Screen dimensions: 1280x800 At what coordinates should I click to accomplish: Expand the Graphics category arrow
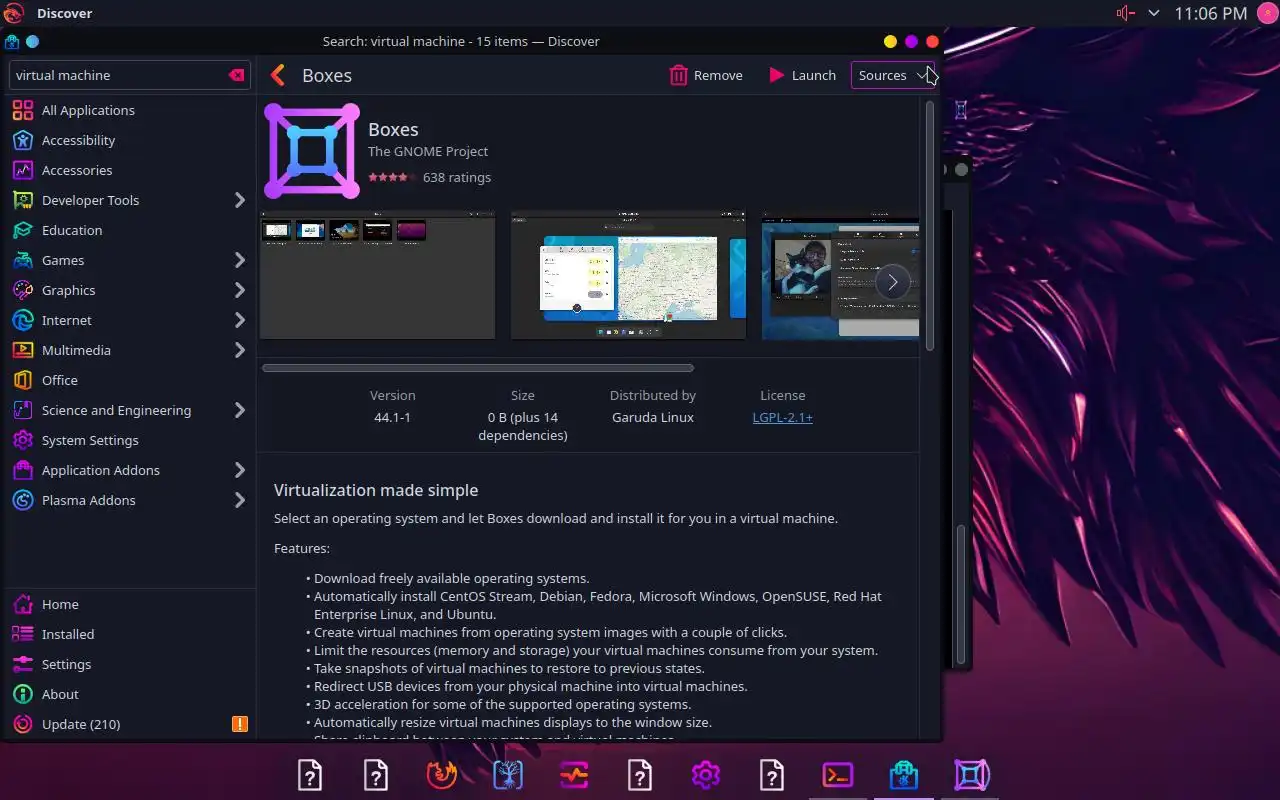(239, 290)
